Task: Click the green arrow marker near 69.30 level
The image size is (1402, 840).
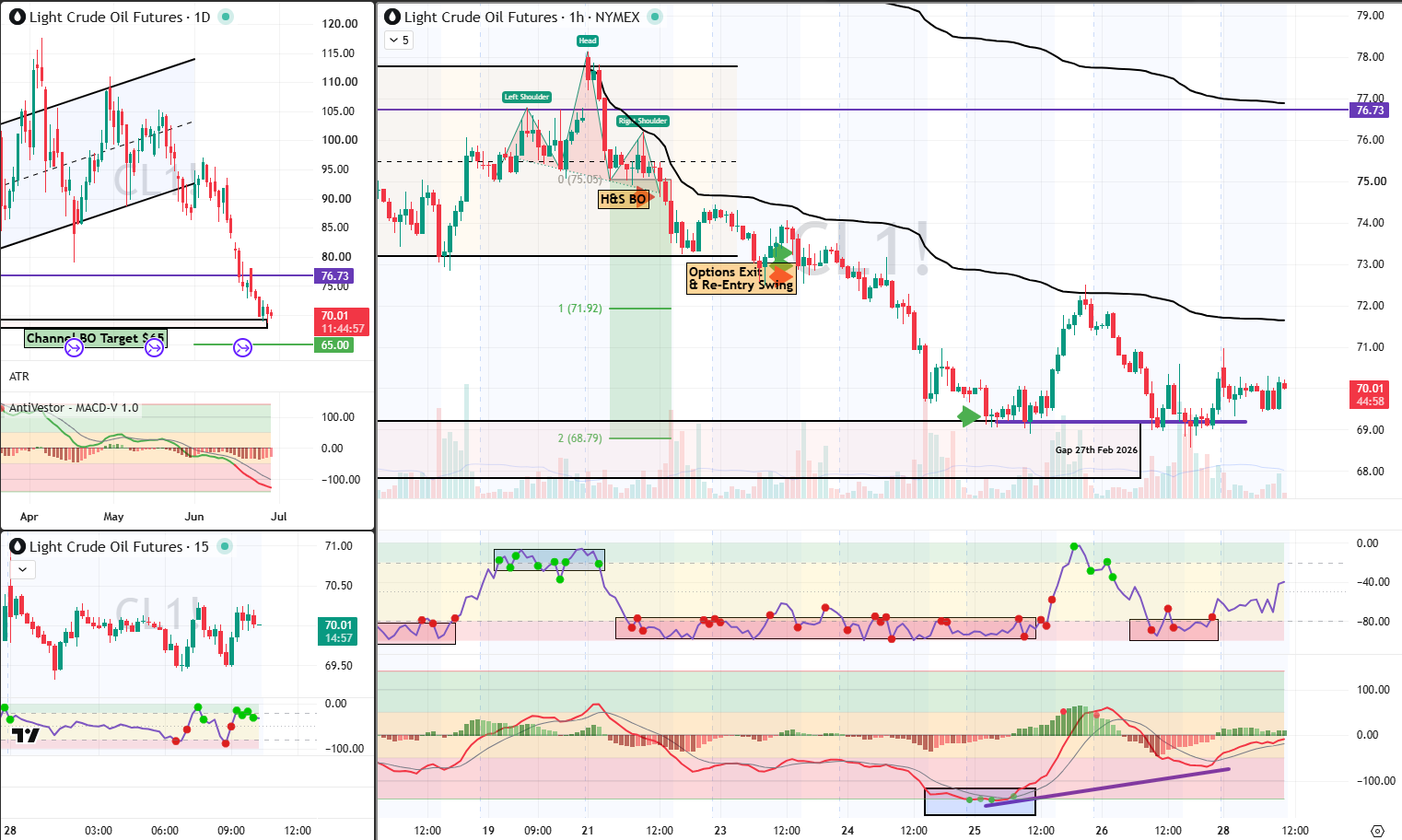Action: [x=969, y=416]
